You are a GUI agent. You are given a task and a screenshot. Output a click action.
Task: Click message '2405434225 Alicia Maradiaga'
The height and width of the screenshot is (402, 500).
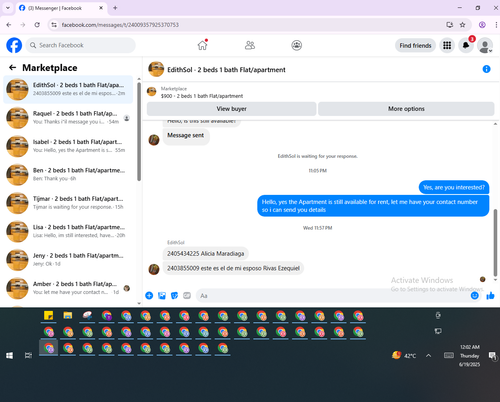[206, 254]
